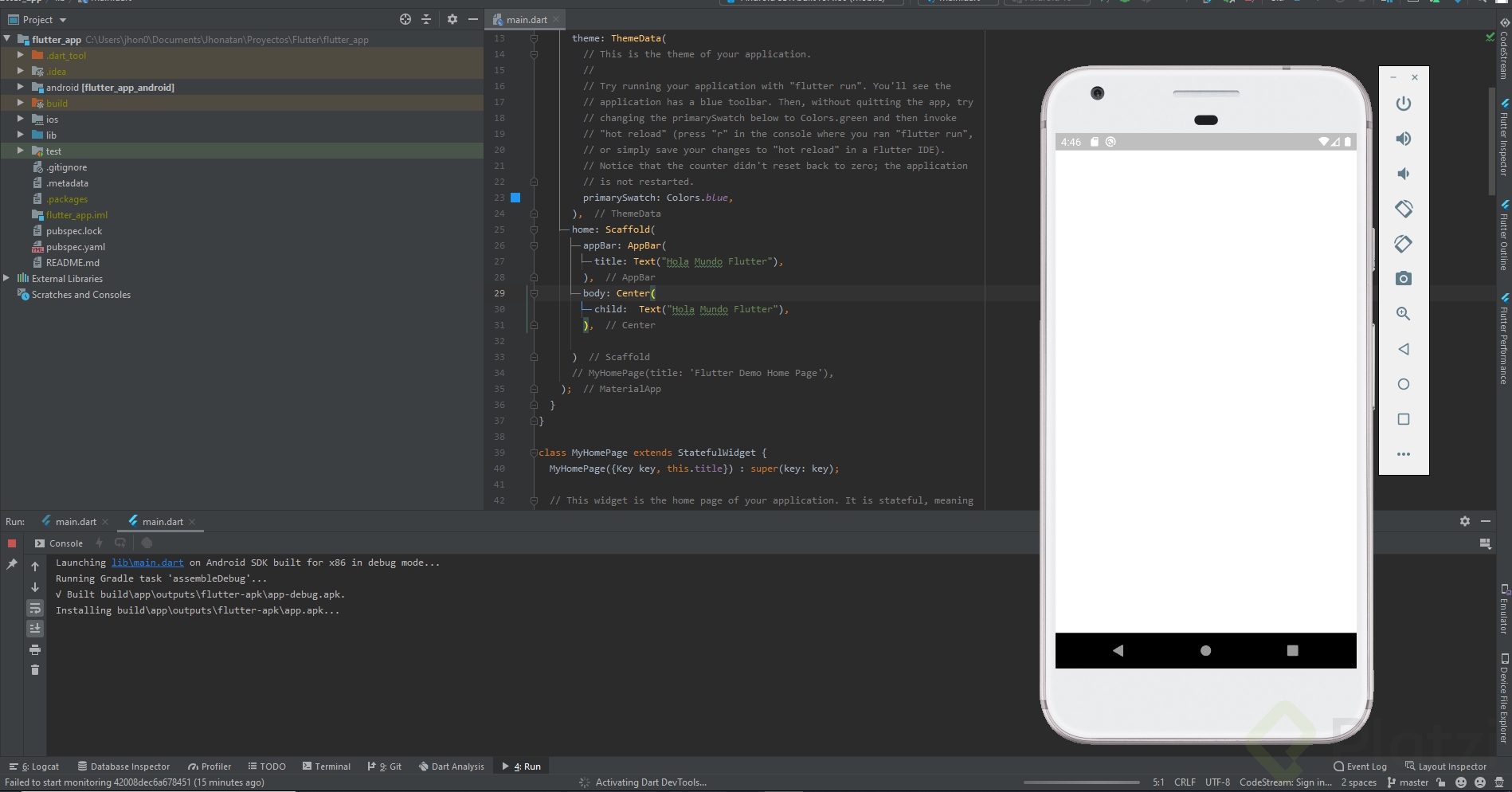This screenshot has height=792, width=1512.
Task: Open the Console tab
Action: coord(59,543)
